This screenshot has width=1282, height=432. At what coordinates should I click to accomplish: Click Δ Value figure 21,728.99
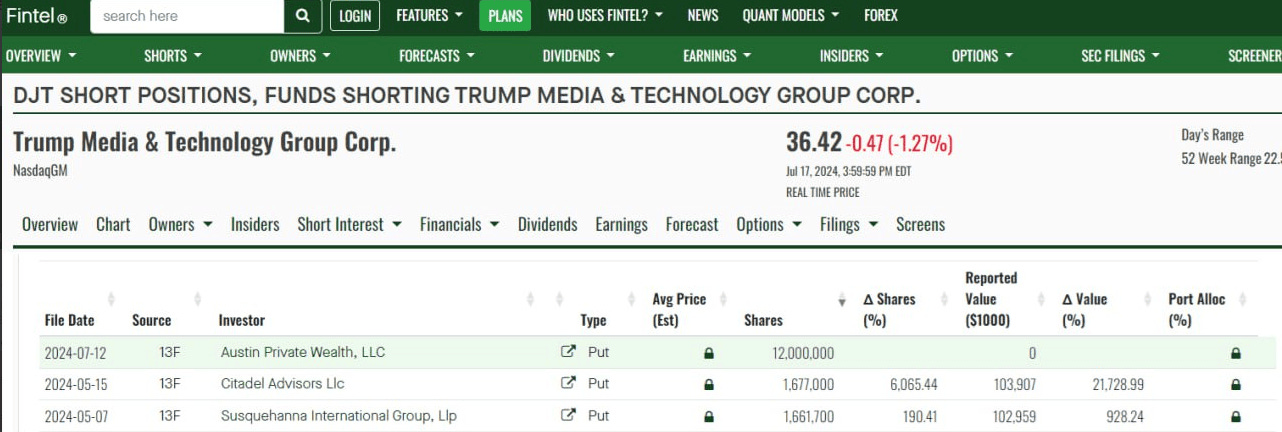tap(1116, 384)
